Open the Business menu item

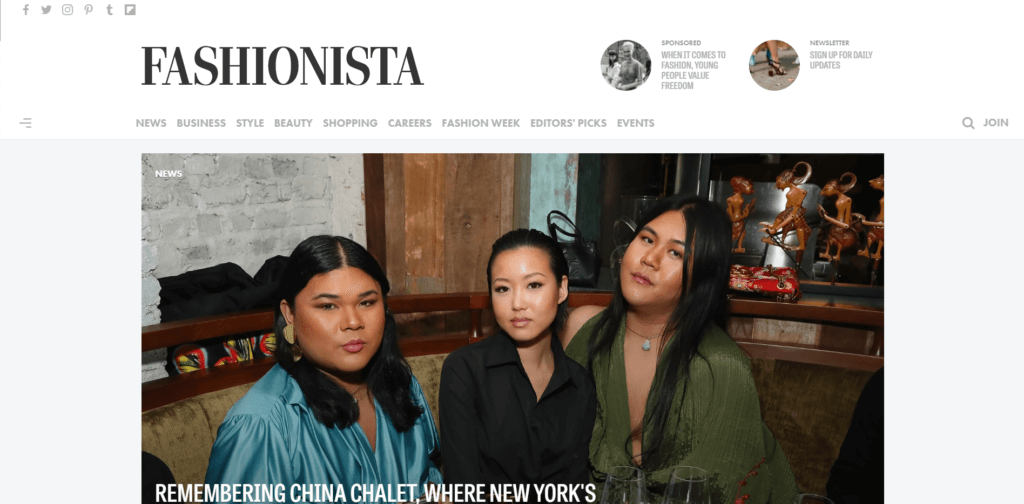tap(201, 123)
